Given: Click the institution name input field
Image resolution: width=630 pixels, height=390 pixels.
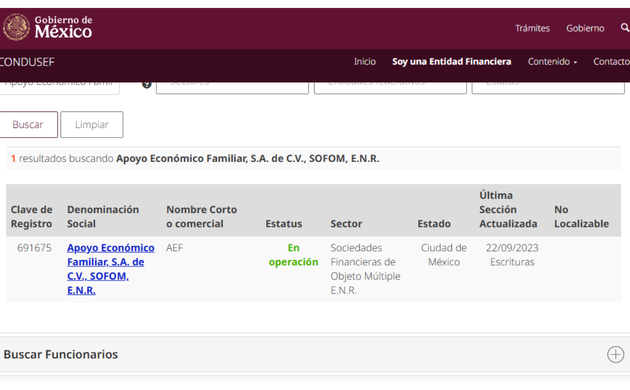Looking at the screenshot, I should (x=59, y=87).
